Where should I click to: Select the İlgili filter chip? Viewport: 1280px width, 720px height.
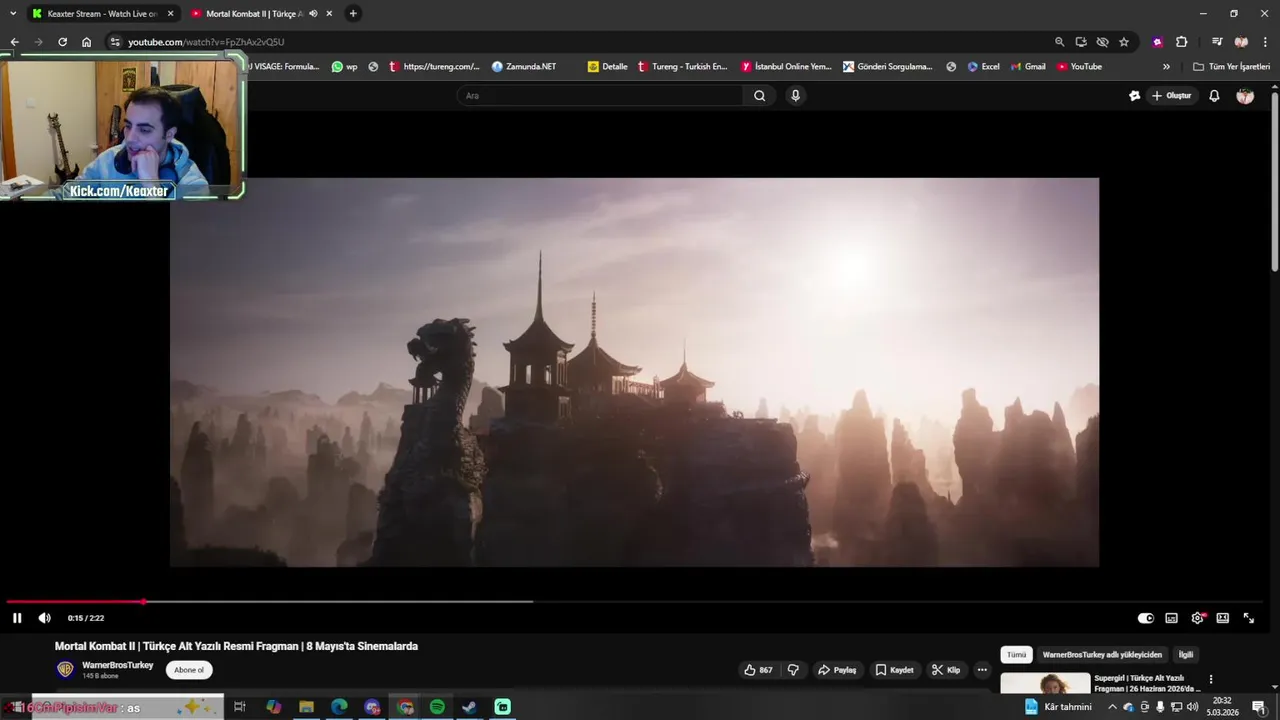(1186, 655)
